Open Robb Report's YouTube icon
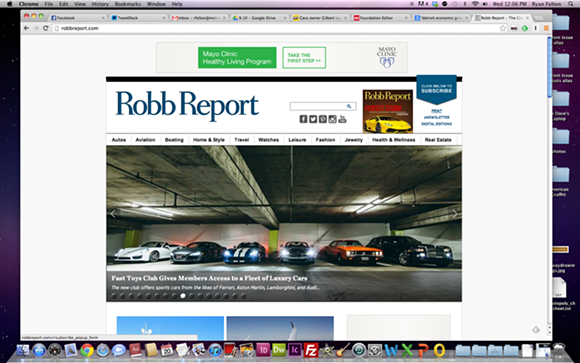Image resolution: width=580 pixels, height=363 pixels. 342,119
